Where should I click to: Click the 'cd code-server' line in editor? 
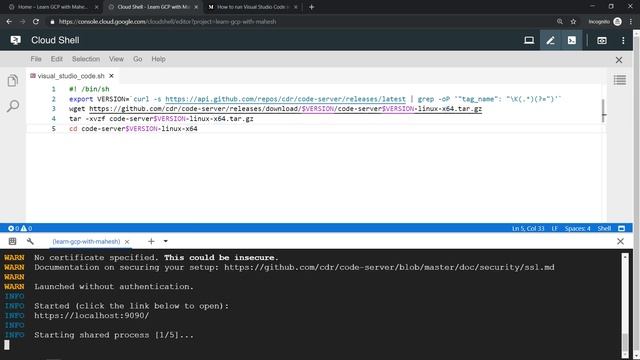click(x=133, y=129)
